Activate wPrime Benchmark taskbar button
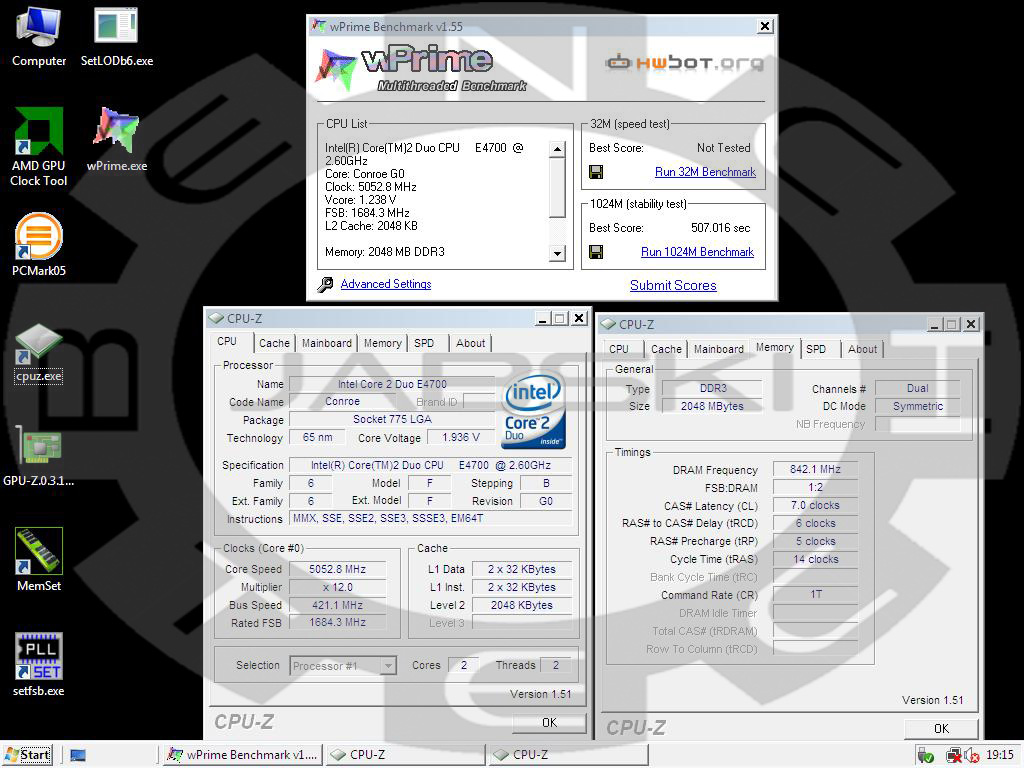The width and height of the screenshot is (1024, 768). [x=242, y=755]
